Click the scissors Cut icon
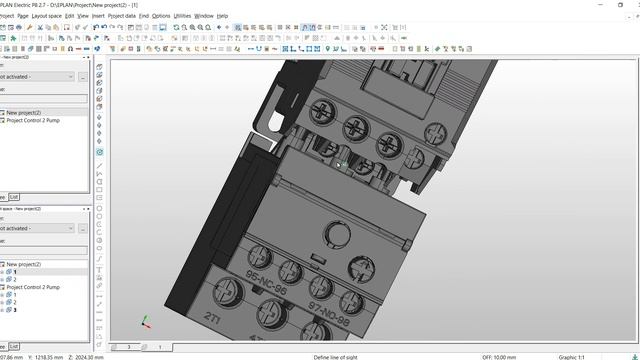The height and width of the screenshot is (360, 640). 40,27
